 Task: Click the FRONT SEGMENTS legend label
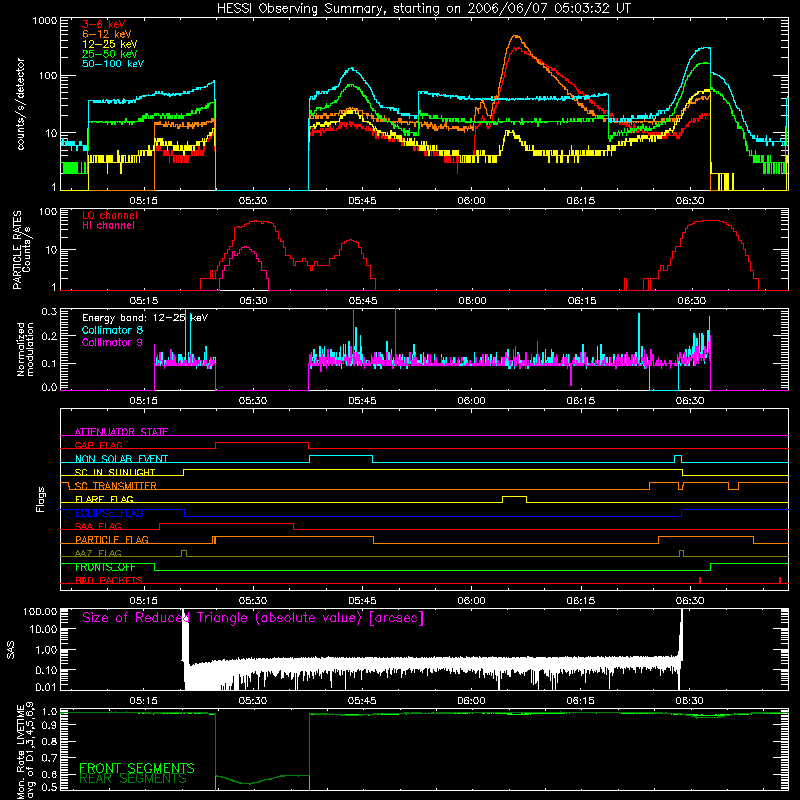click(137, 768)
